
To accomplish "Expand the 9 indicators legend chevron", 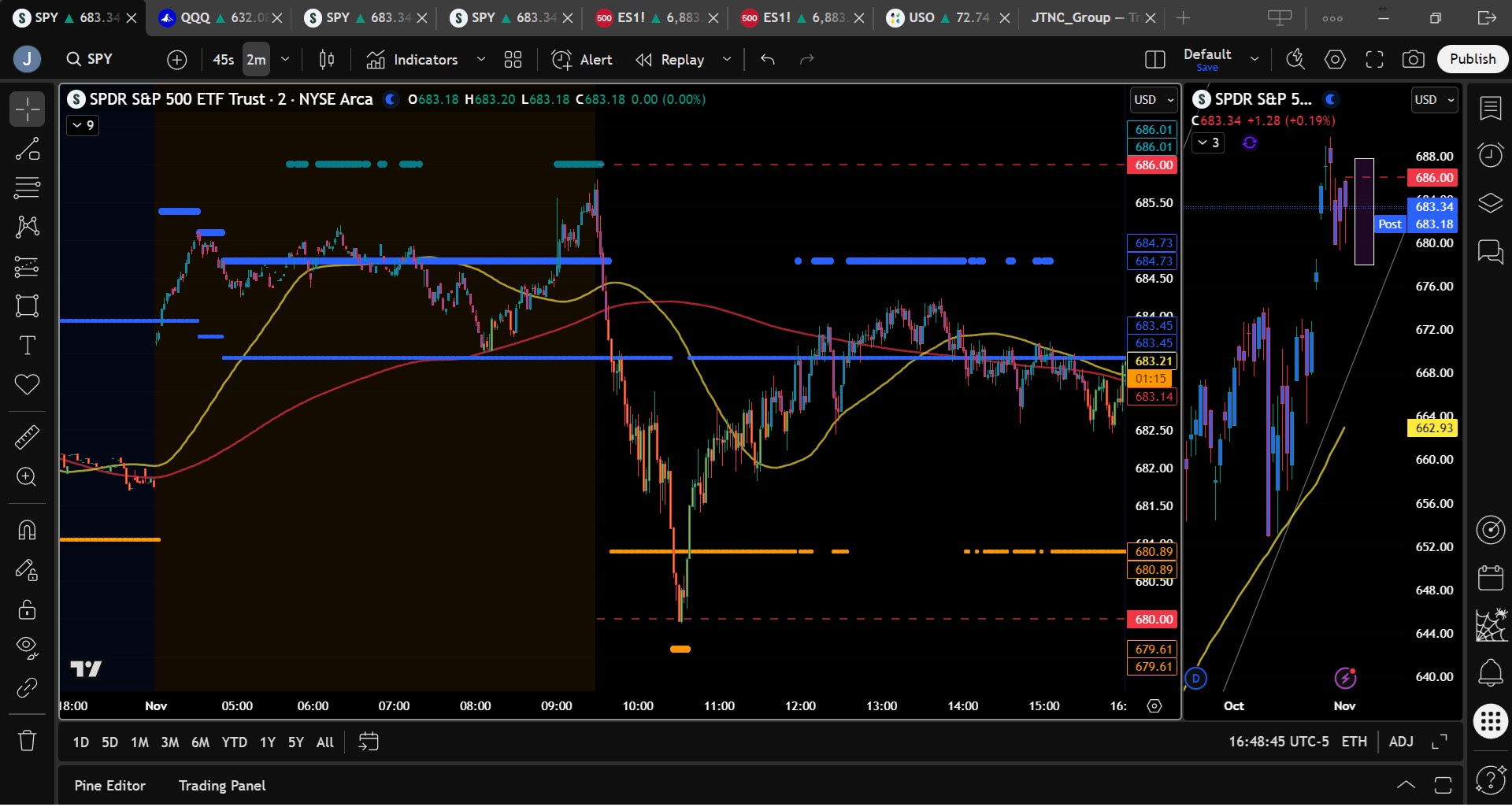I will 83,125.
